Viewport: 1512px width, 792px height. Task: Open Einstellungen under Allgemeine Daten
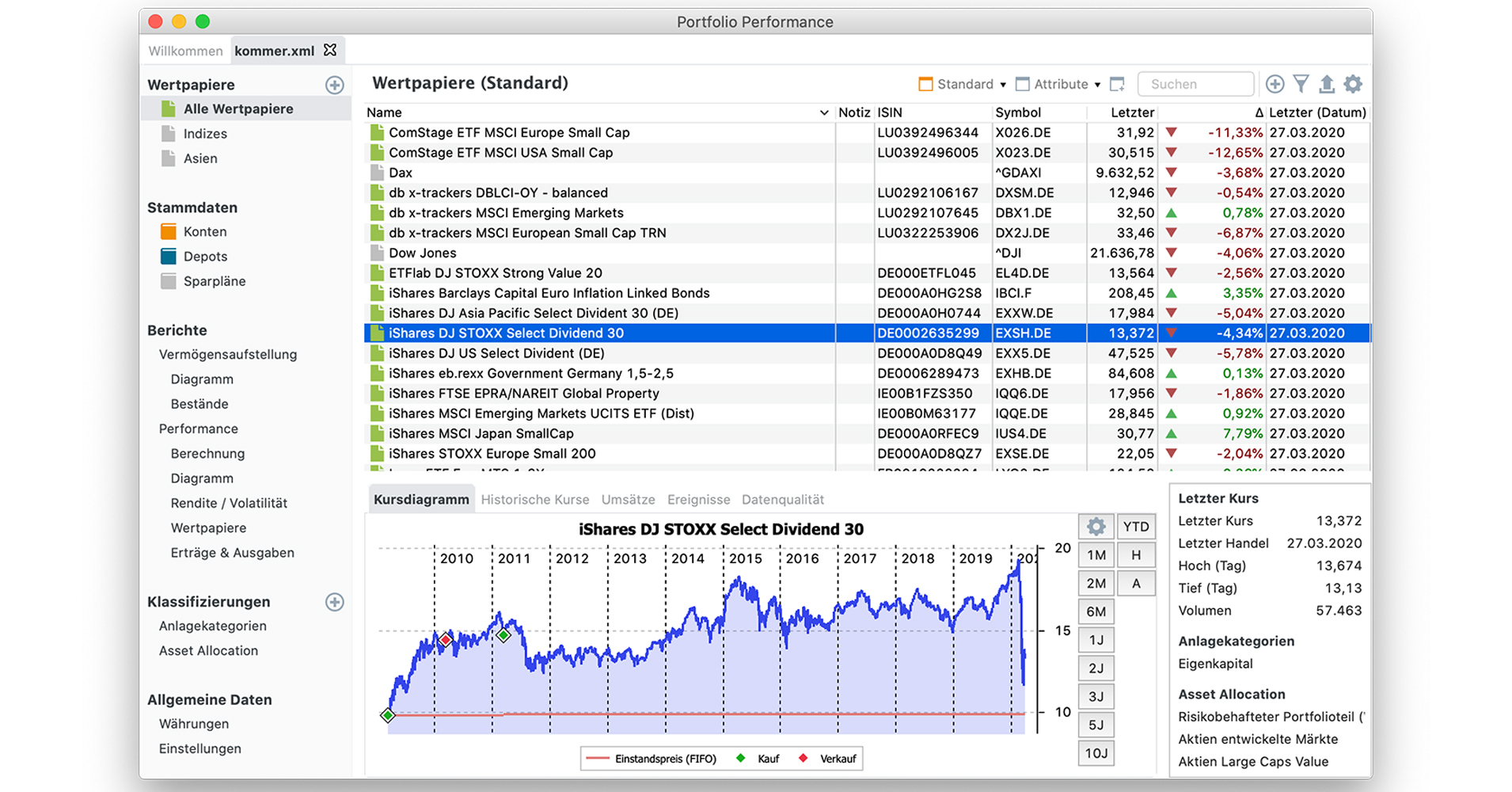(200, 748)
